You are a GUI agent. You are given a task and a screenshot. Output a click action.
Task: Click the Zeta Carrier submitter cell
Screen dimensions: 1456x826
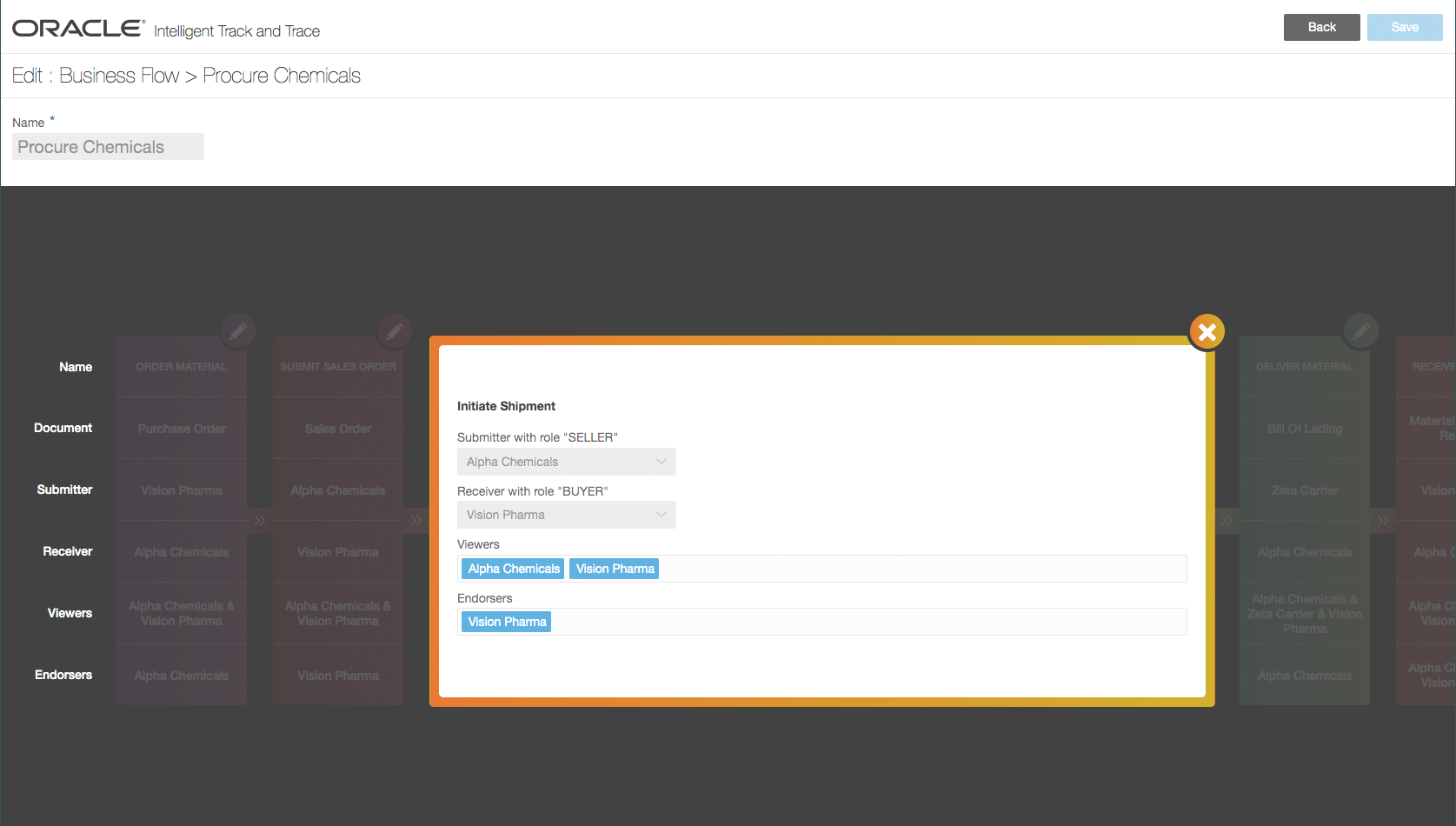(x=1305, y=490)
